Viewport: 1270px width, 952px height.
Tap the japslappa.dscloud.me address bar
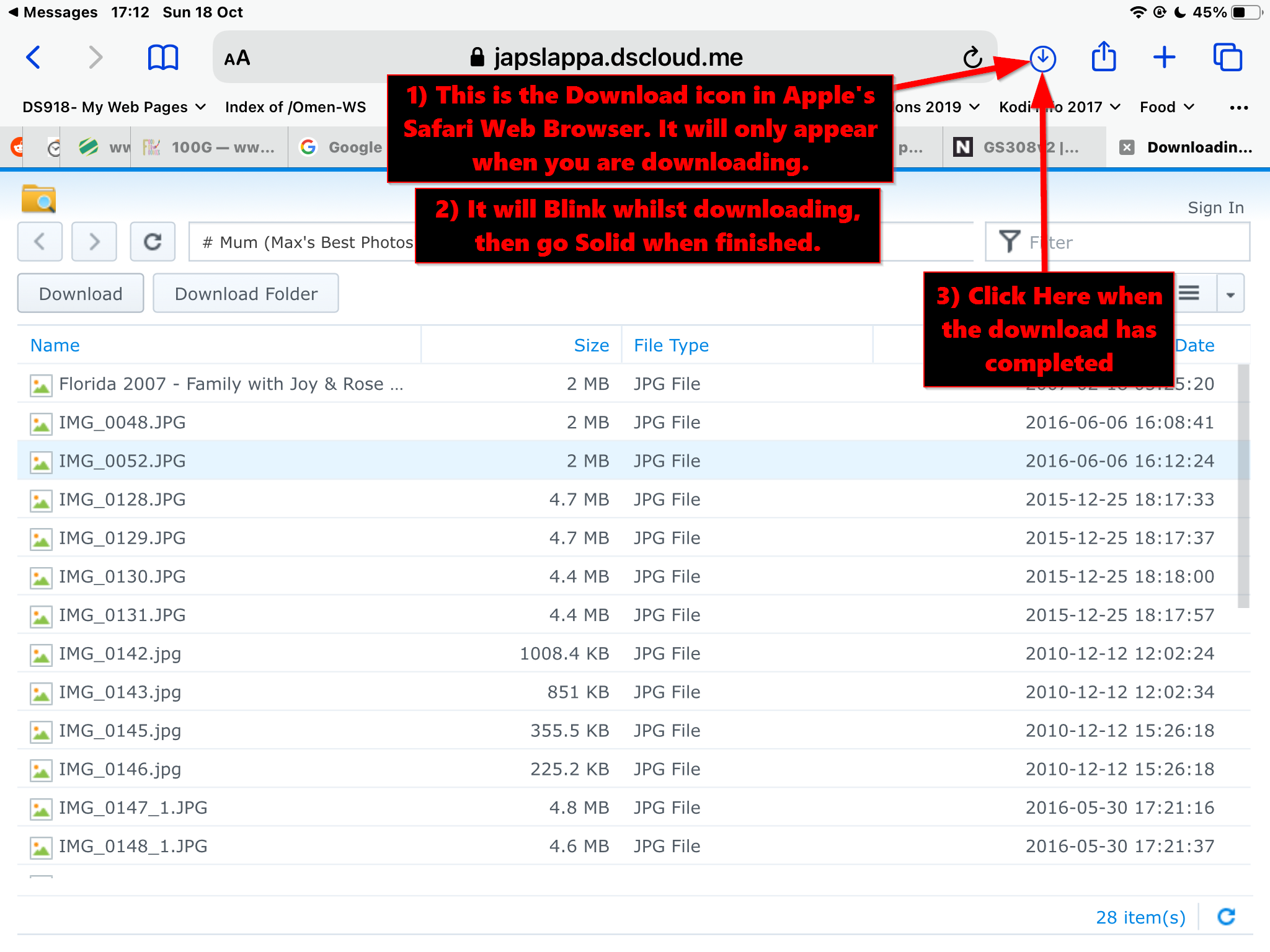(x=605, y=57)
